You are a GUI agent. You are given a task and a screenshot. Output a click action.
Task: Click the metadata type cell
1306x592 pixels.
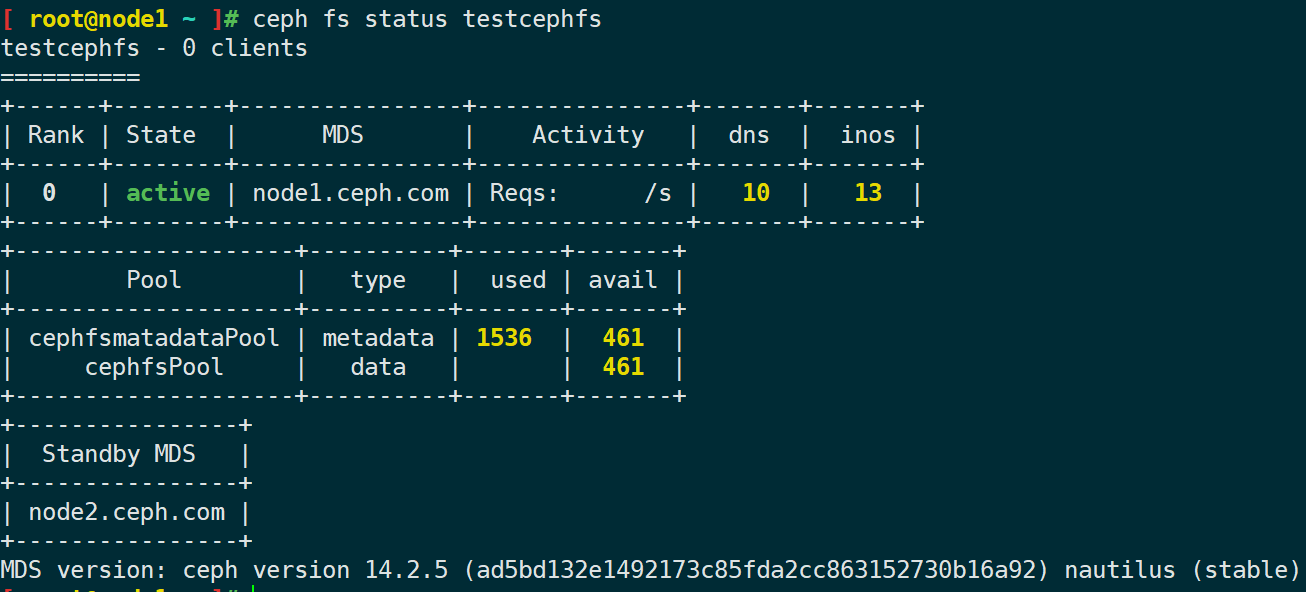pos(378,338)
